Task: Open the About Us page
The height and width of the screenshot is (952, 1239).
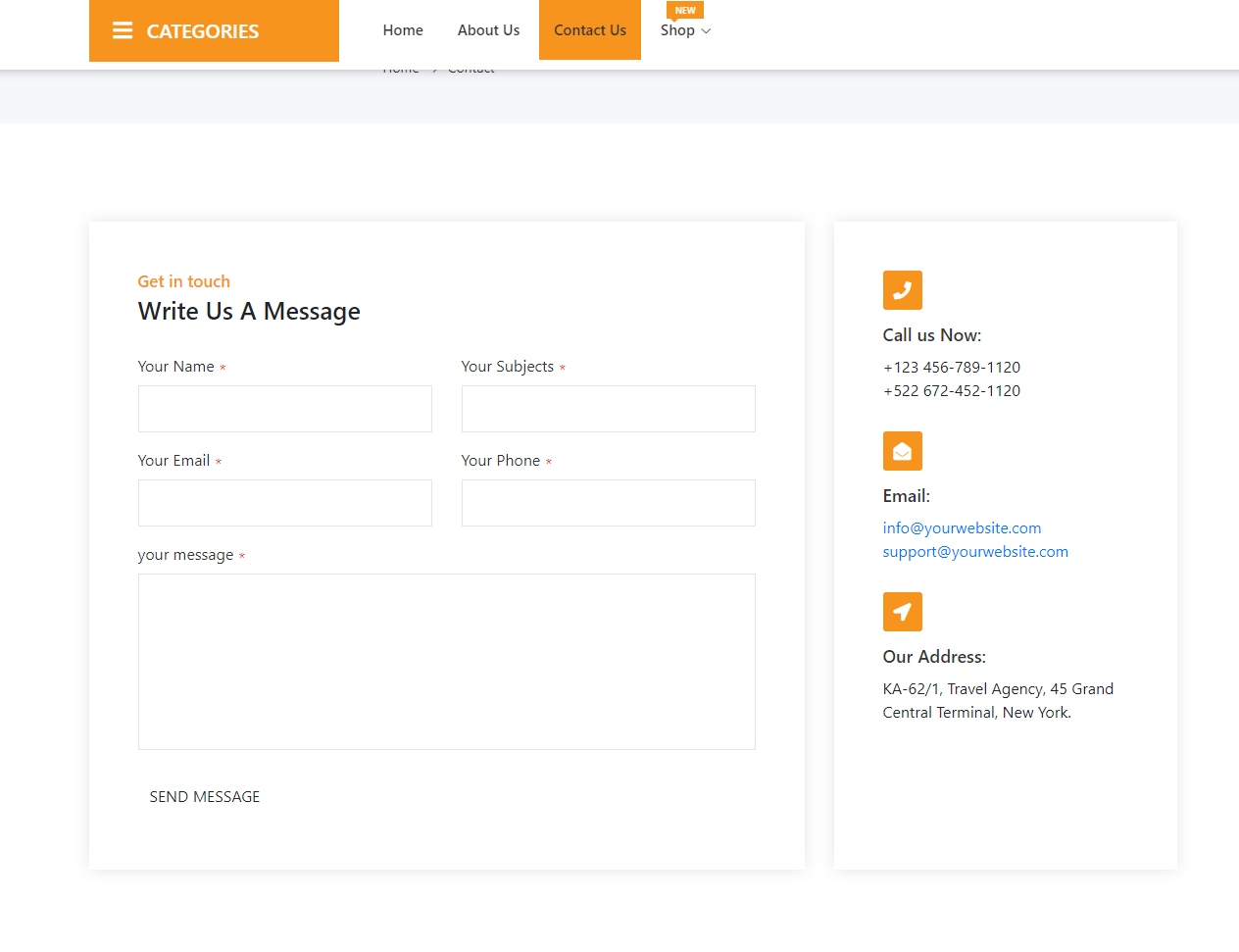Action: pos(488,30)
